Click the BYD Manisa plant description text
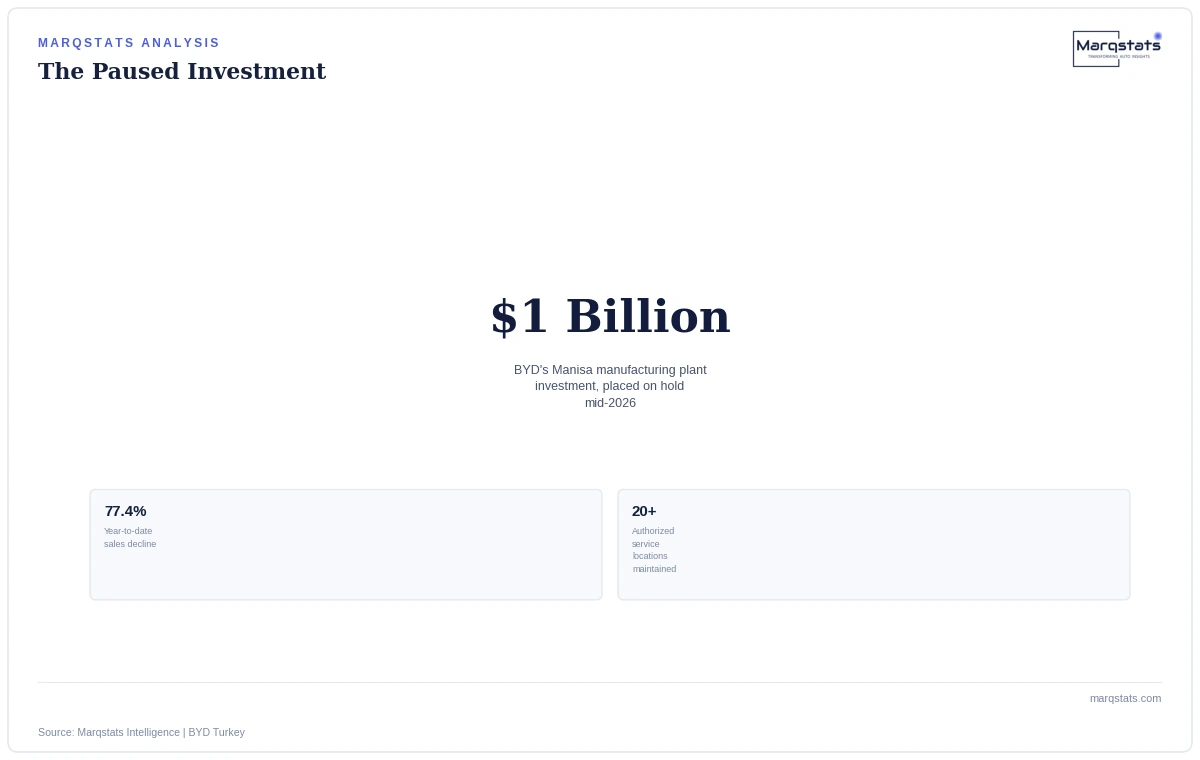Screen dimensions: 1200x760 tap(610, 386)
